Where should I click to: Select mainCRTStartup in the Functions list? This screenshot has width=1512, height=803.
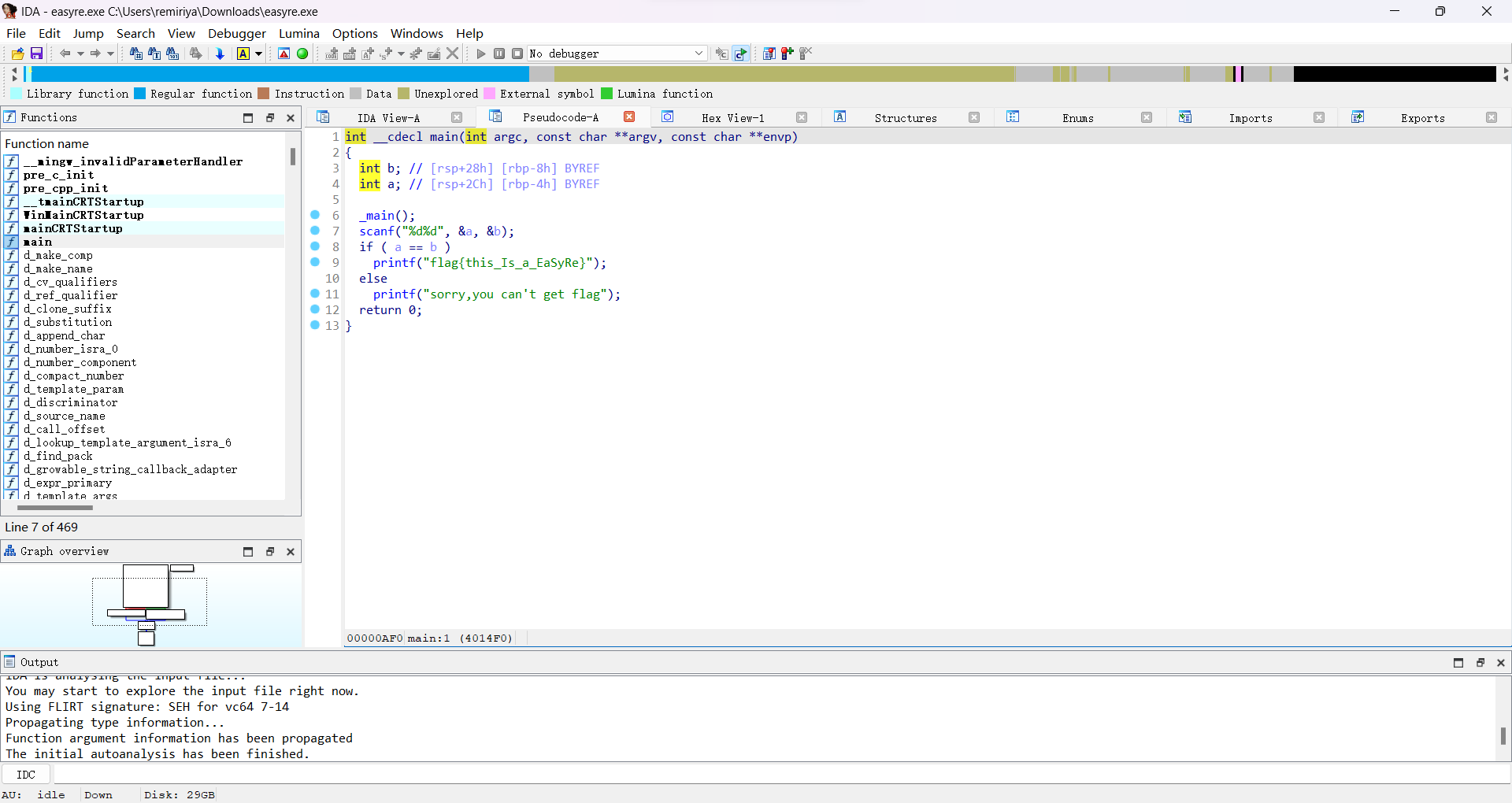(x=73, y=228)
